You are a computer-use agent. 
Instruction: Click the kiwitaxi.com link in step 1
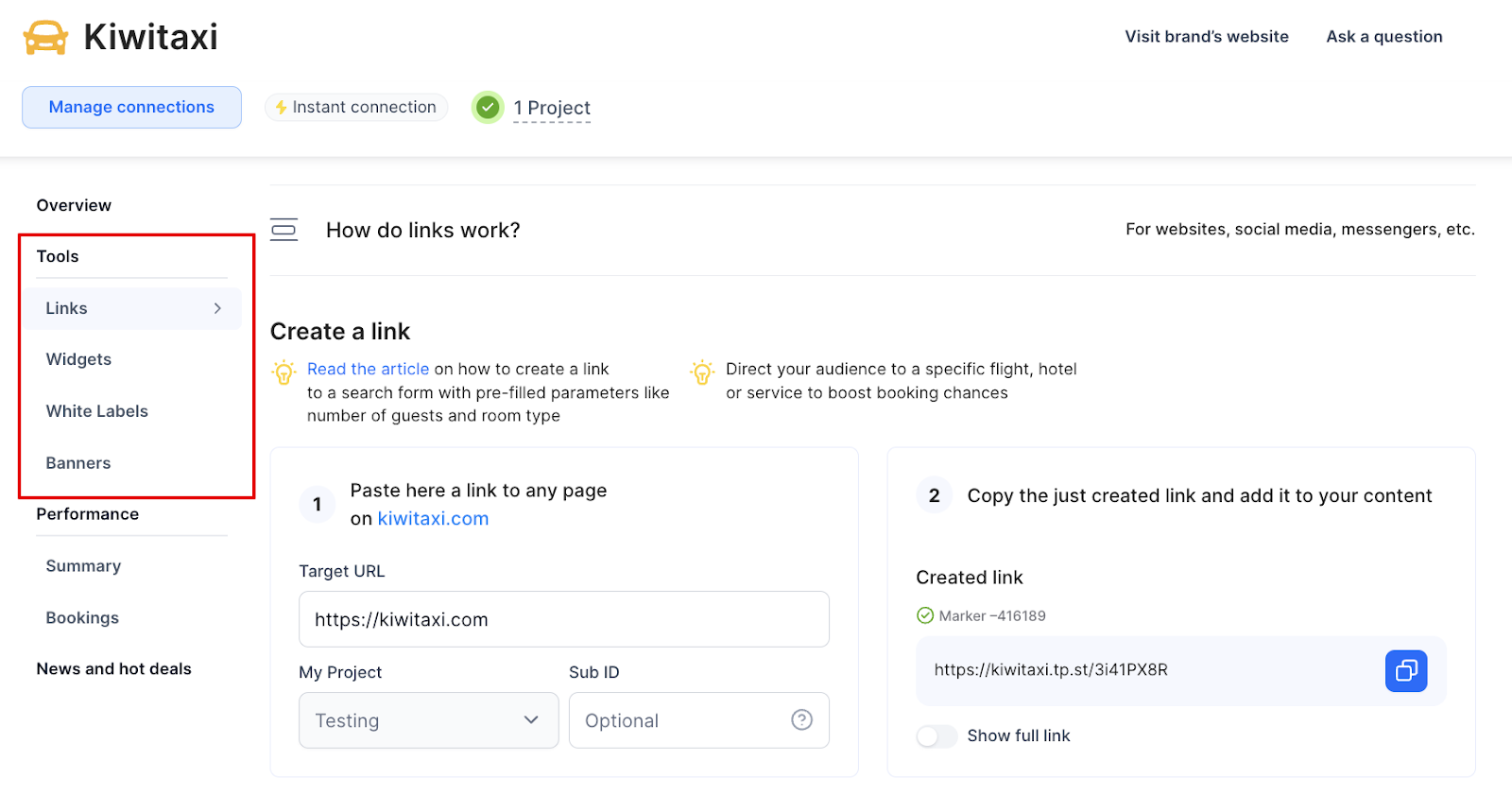(x=433, y=519)
